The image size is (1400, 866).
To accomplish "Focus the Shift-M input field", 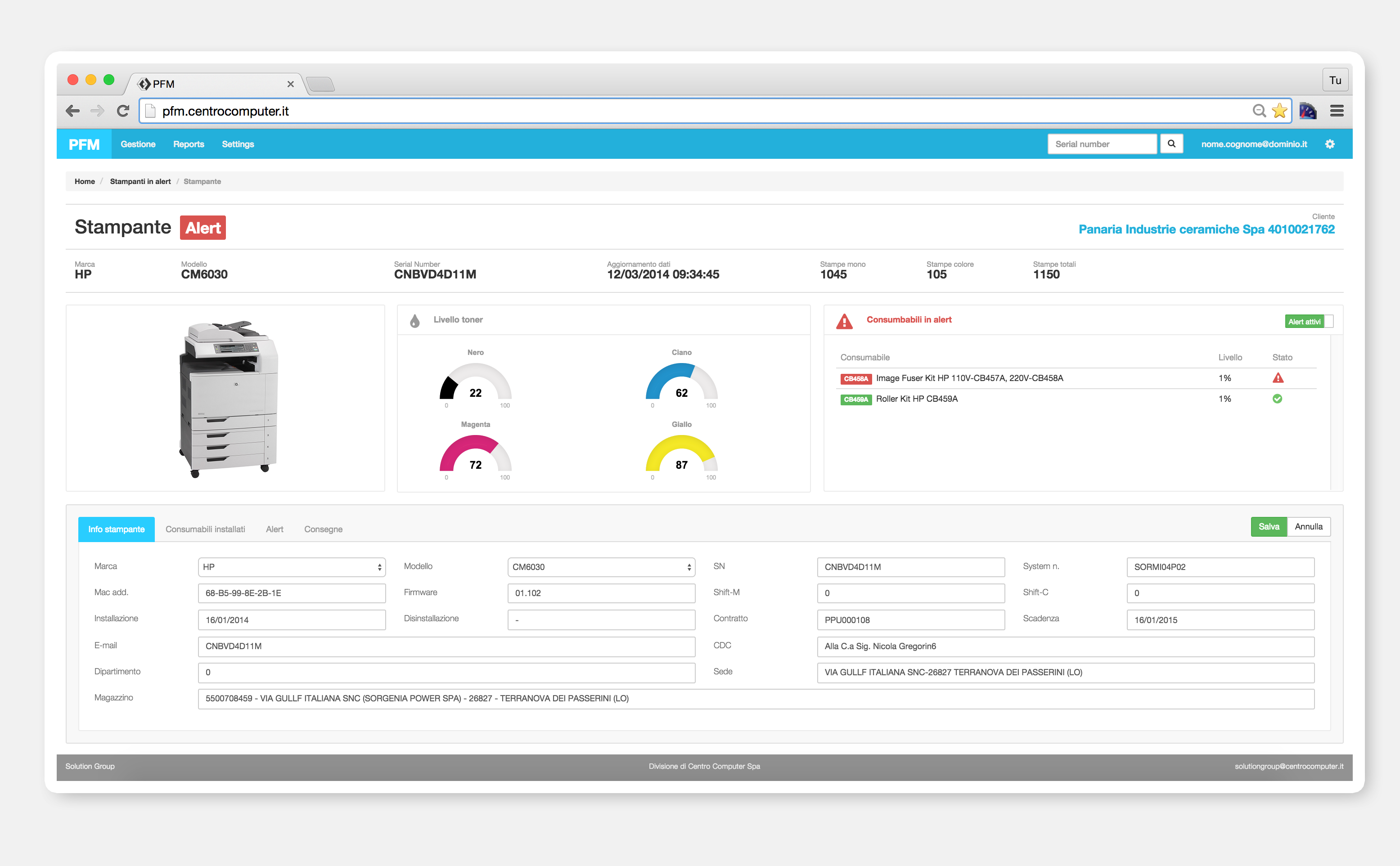I will pos(910,593).
